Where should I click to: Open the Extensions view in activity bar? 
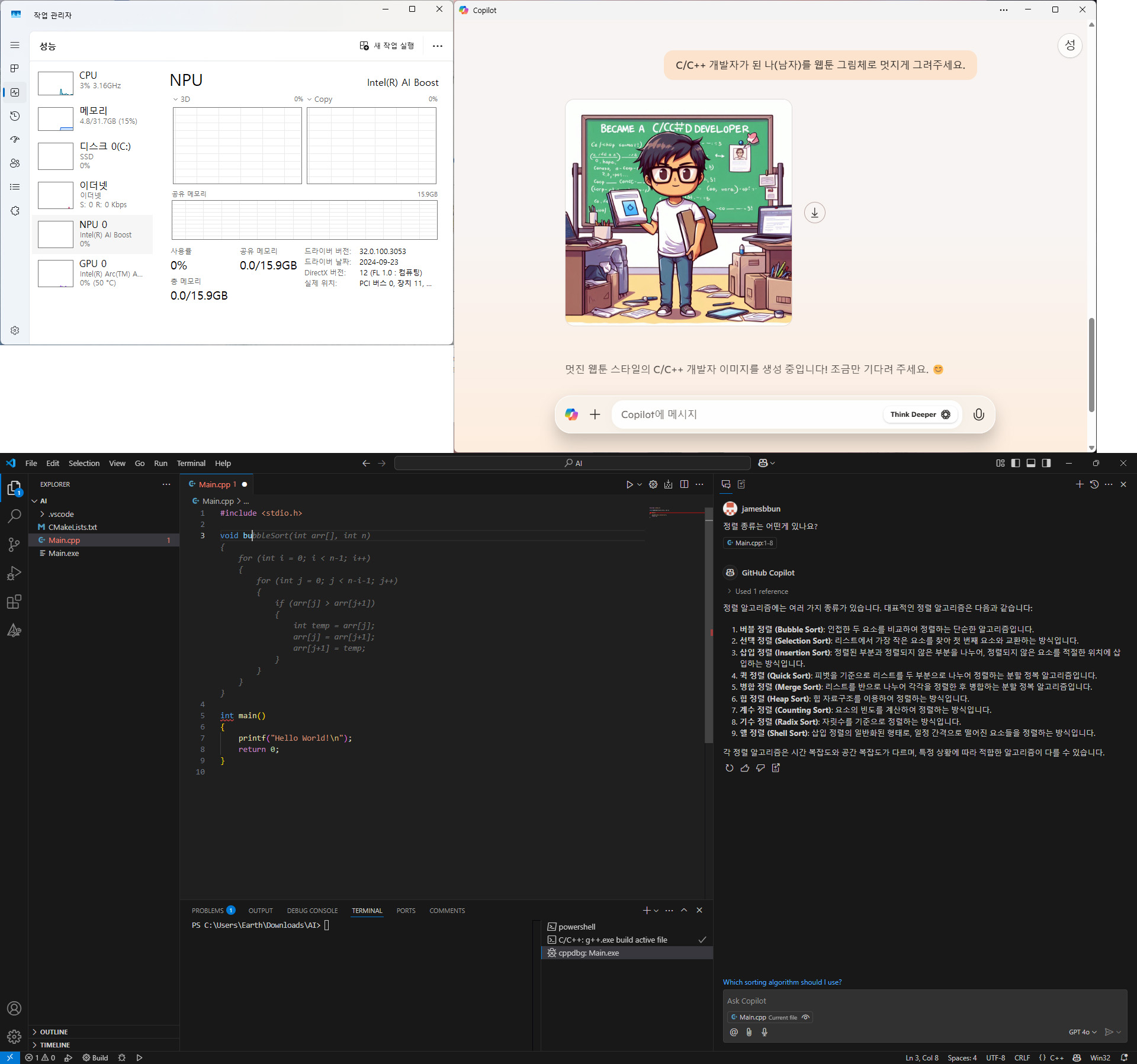coord(14,602)
